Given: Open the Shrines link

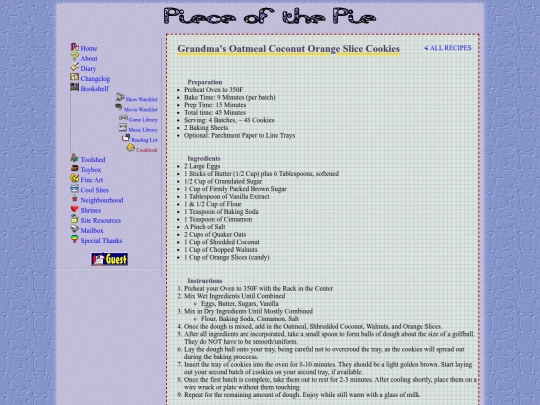Looking at the screenshot, I should click(x=91, y=210).
